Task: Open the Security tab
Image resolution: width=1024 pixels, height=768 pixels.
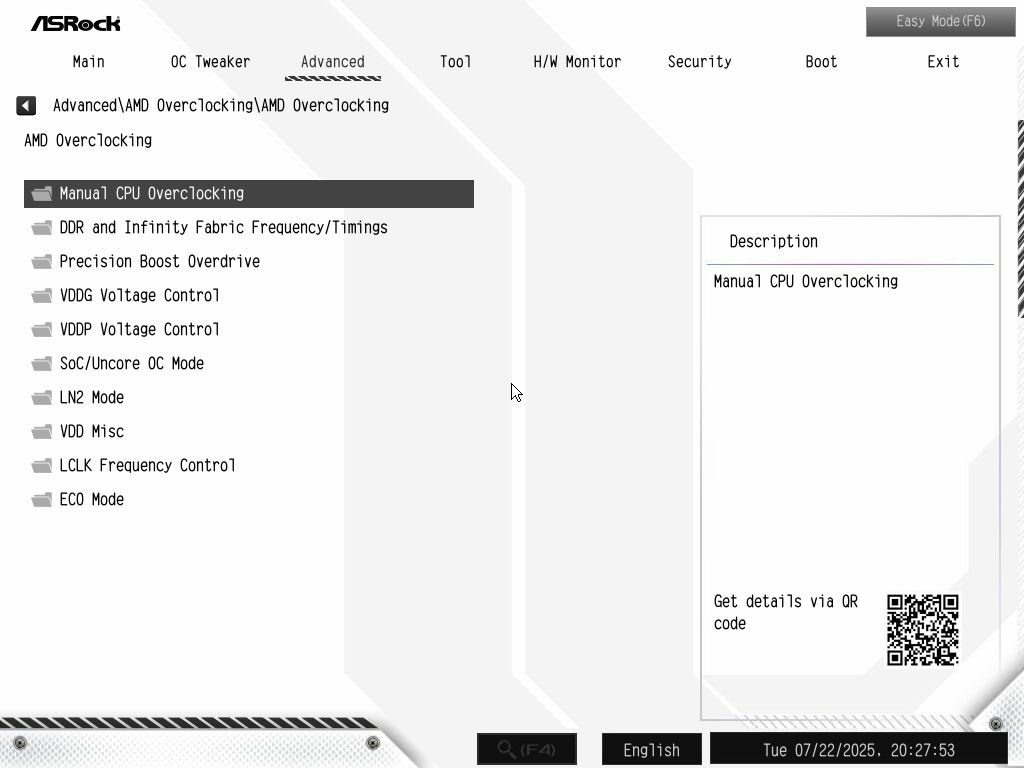Action: pos(699,61)
